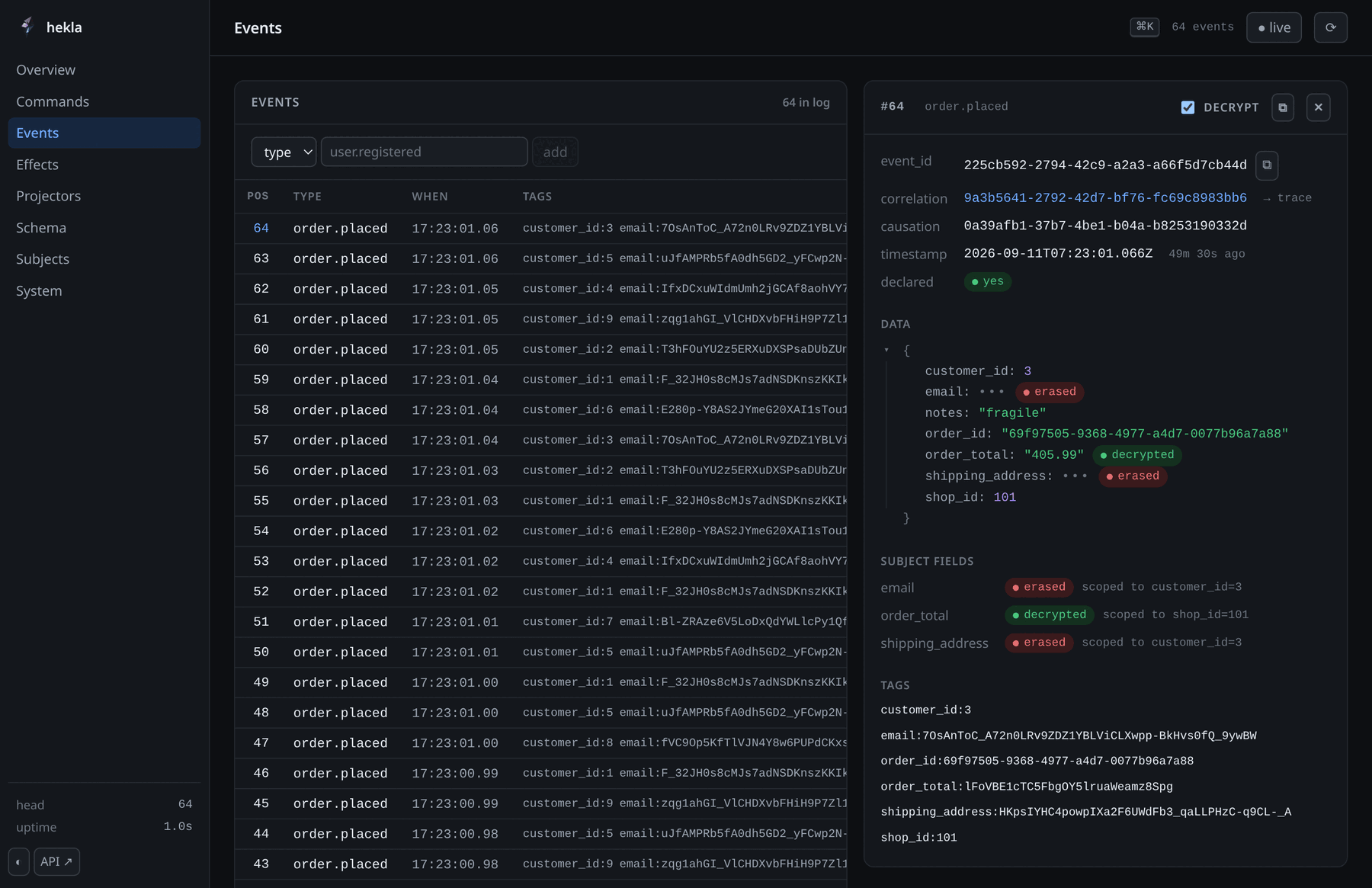Click the "64 in log" counter
1372x888 pixels.
point(806,102)
